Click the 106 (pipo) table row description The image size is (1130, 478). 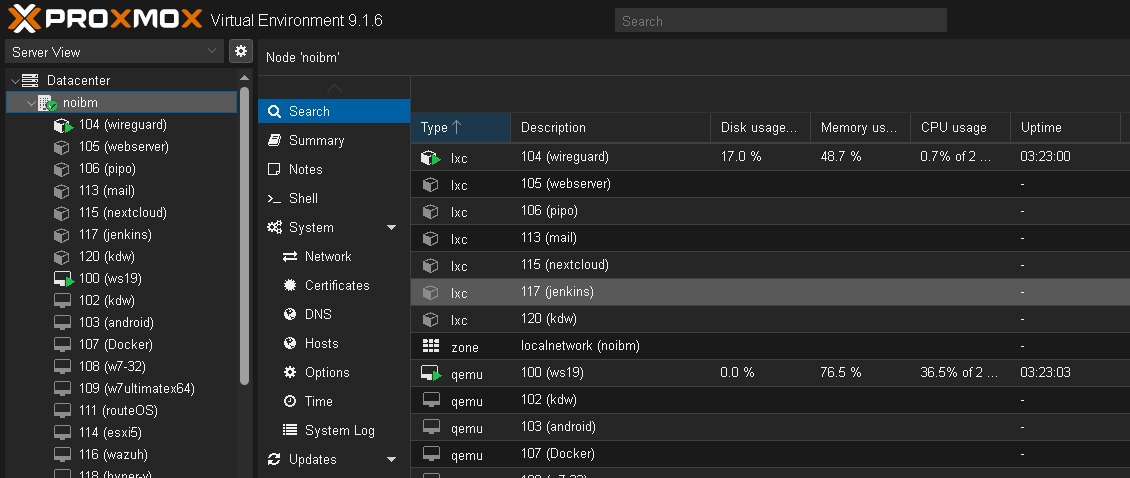point(549,211)
